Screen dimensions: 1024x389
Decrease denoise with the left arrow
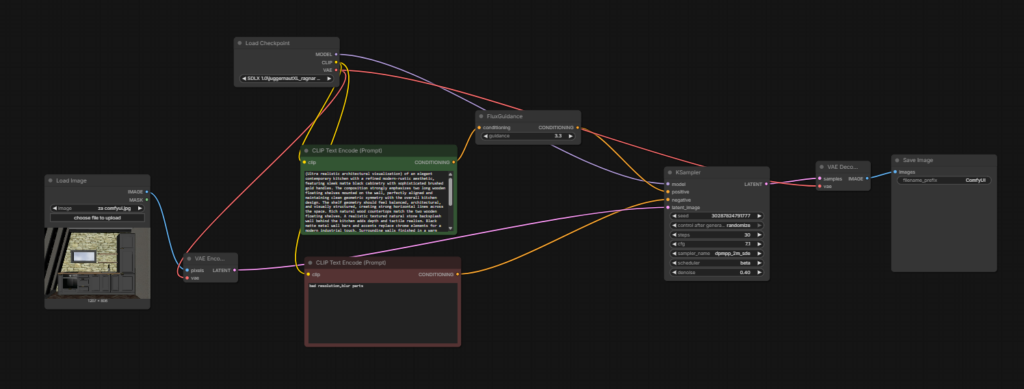tap(674, 272)
